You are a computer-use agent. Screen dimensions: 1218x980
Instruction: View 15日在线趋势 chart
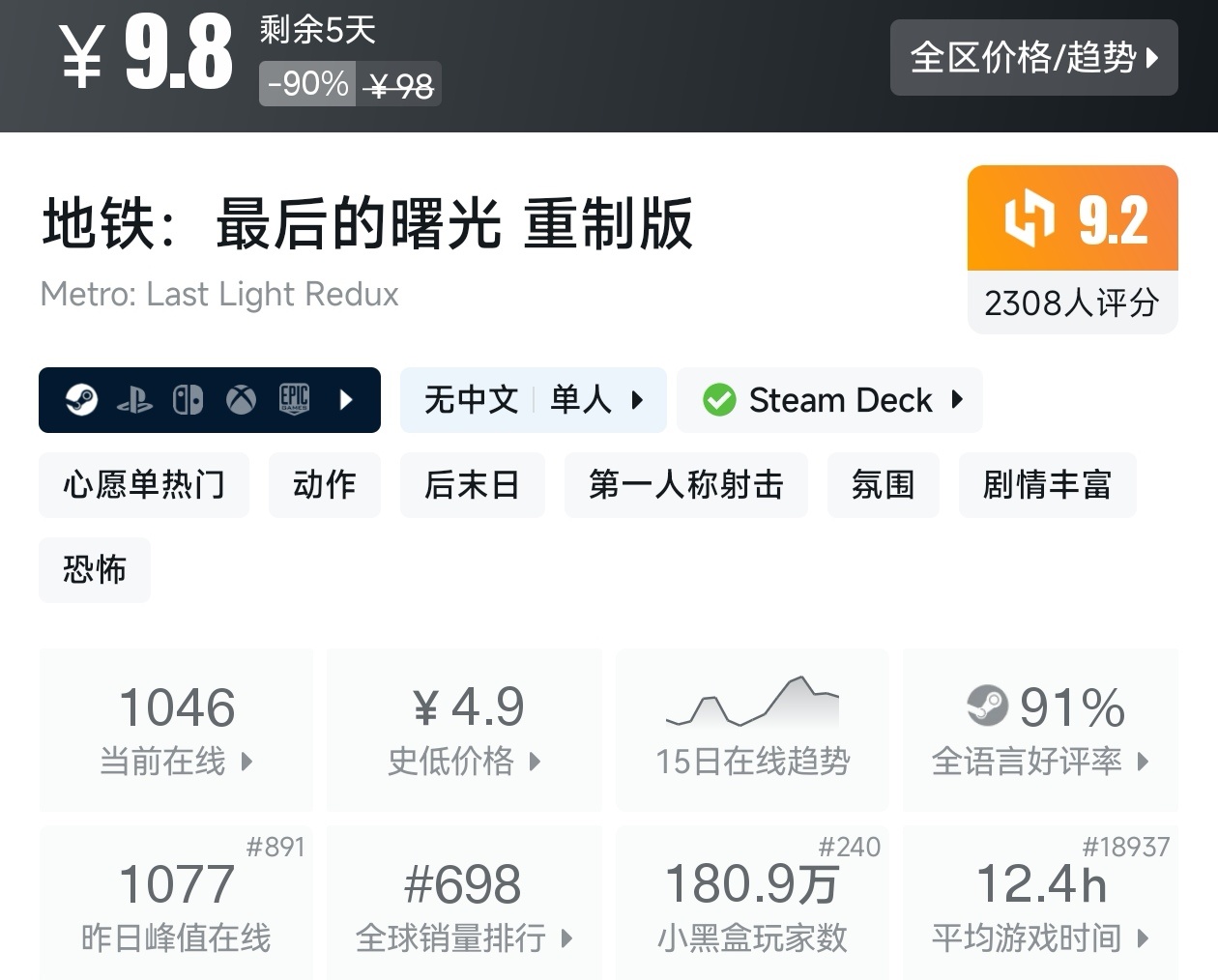tap(752, 730)
